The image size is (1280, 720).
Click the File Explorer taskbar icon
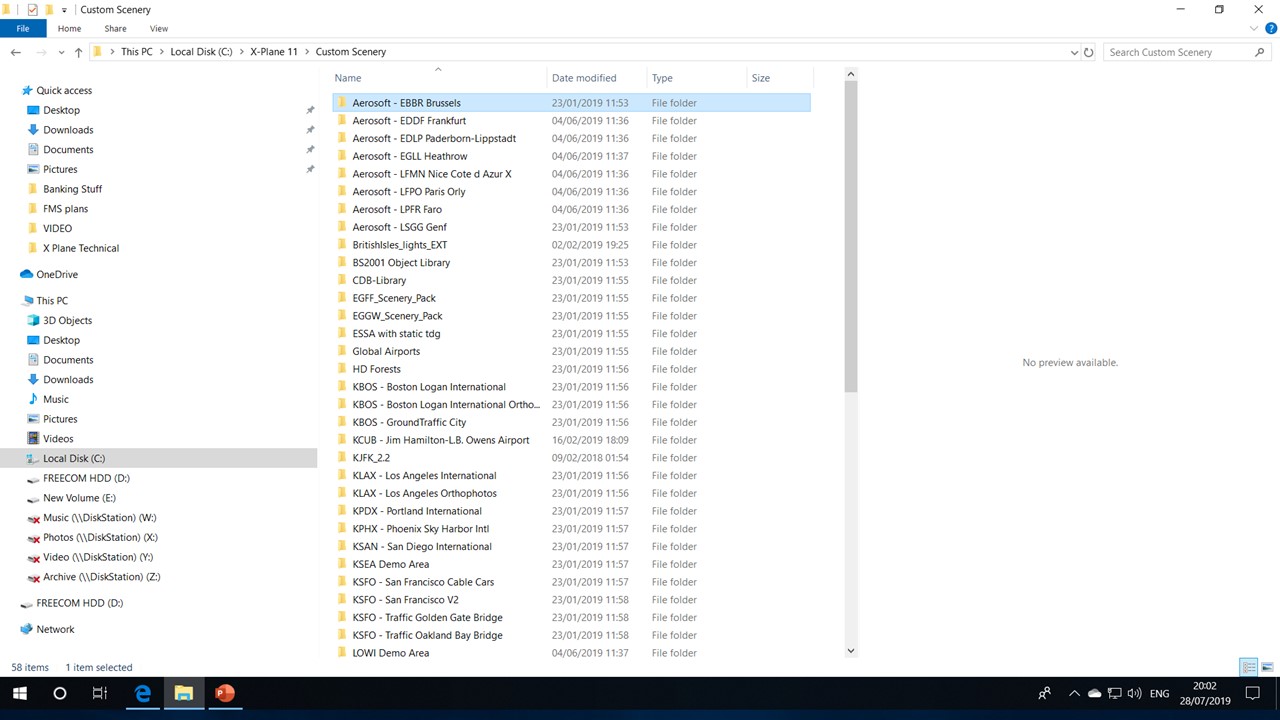click(x=184, y=693)
